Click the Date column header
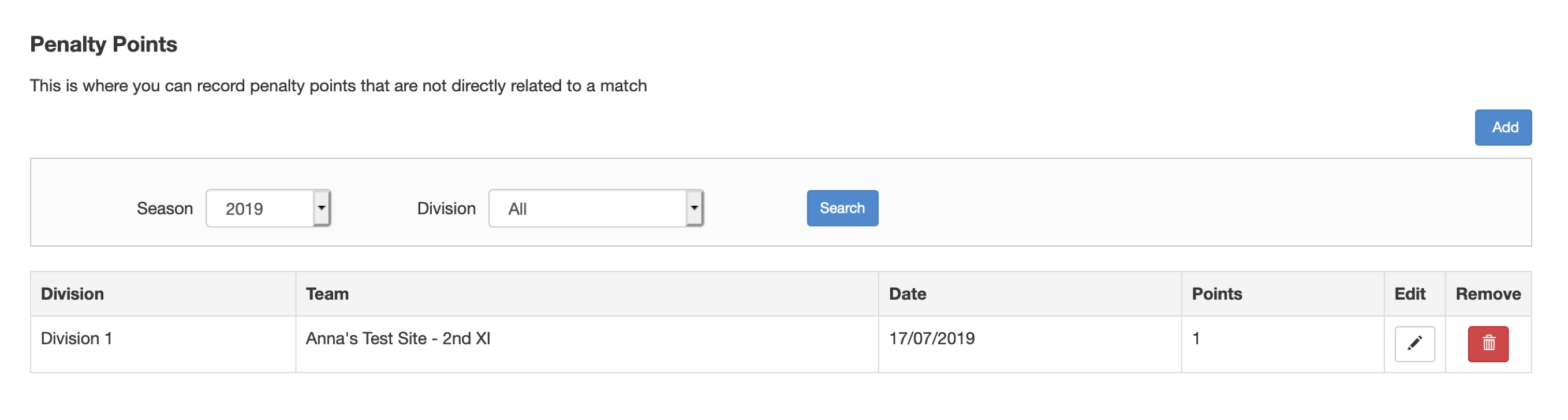This screenshot has width=1568, height=420. (907, 294)
